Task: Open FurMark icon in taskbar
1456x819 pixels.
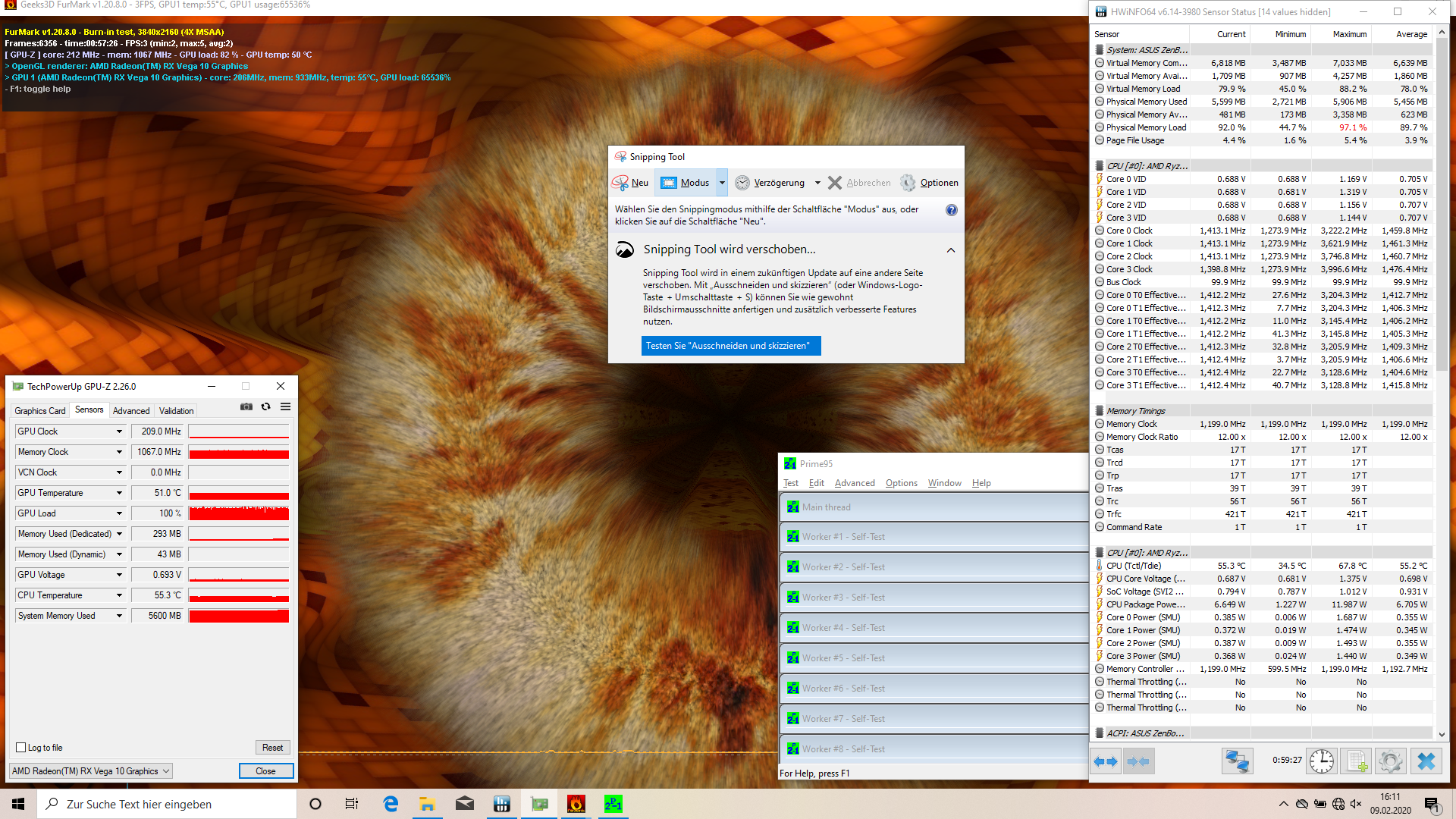Action: tap(576, 804)
